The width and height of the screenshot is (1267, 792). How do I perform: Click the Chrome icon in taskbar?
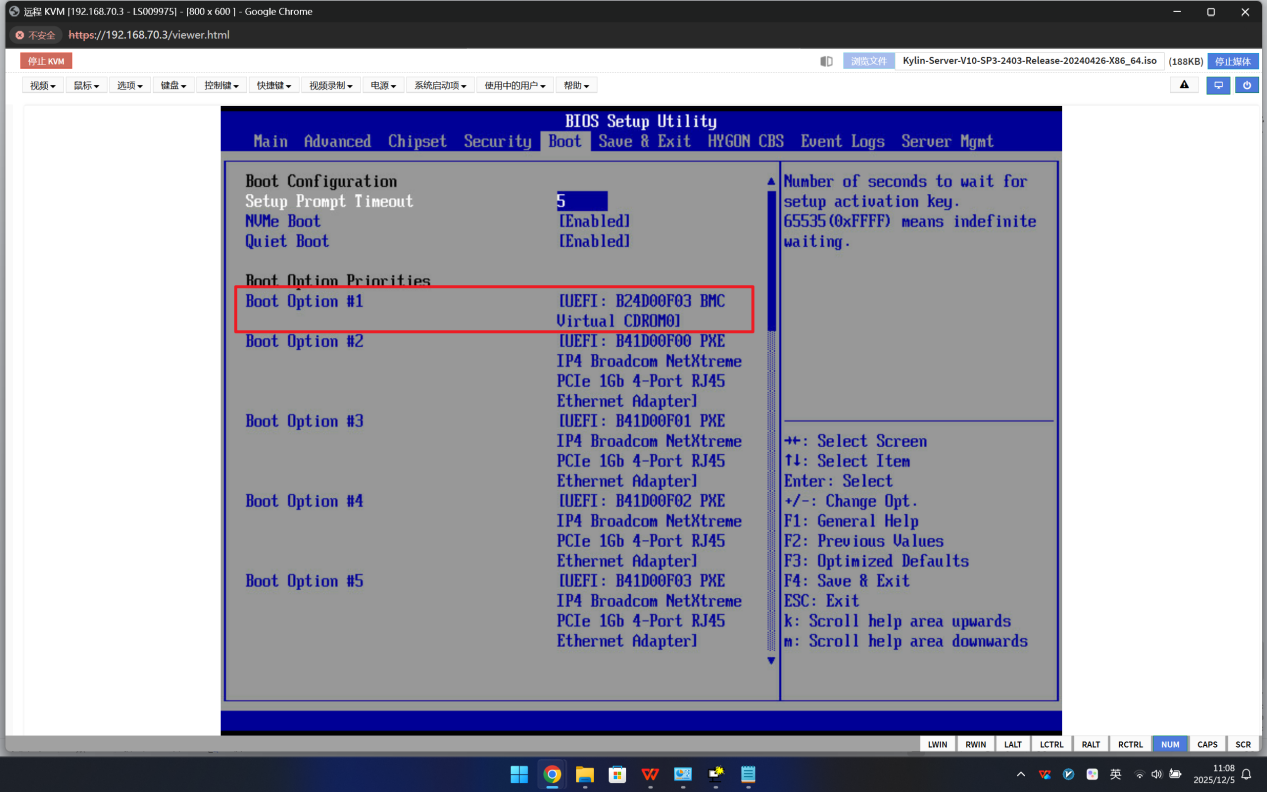(x=552, y=774)
